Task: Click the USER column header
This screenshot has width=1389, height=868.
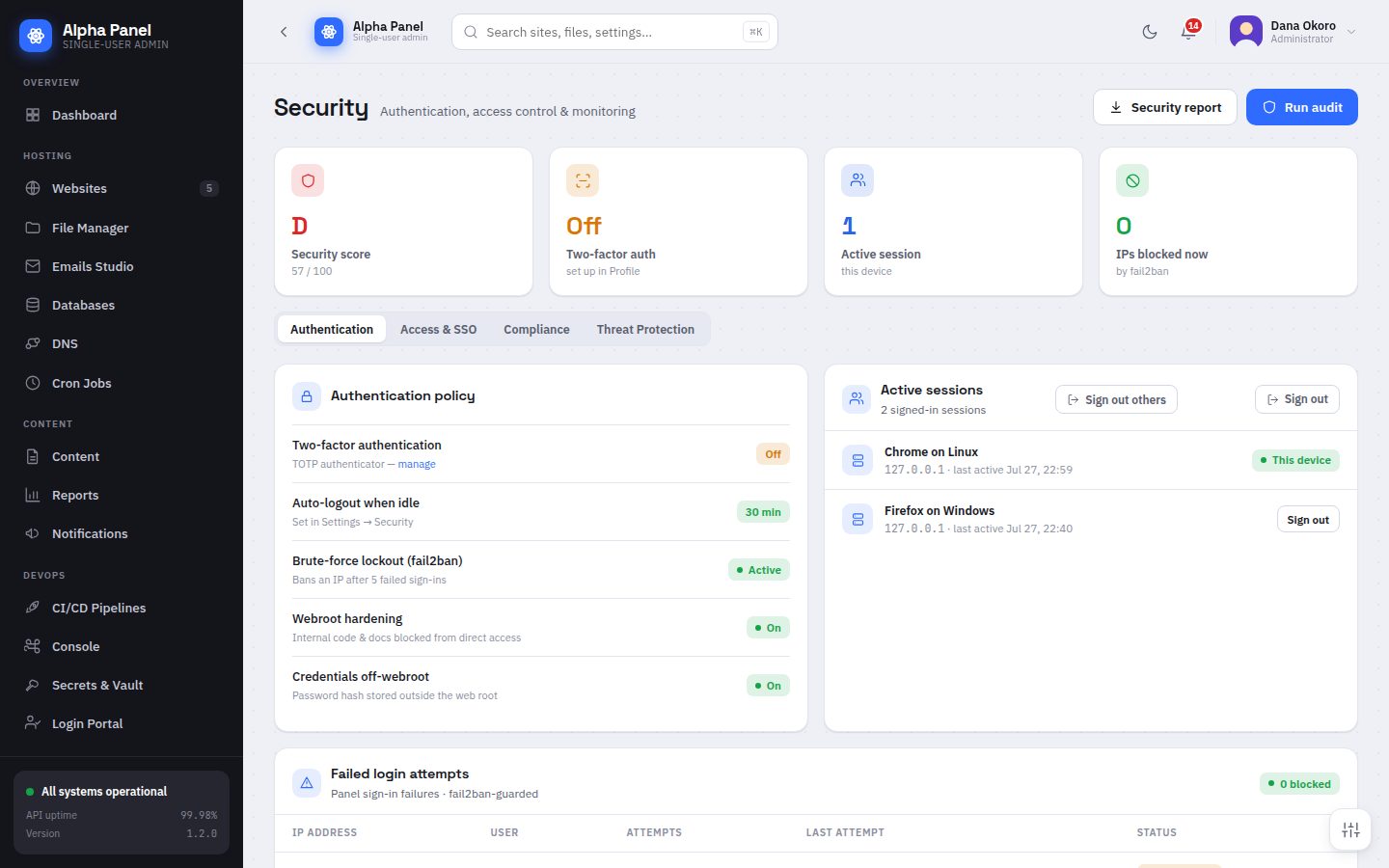Action: [504, 832]
